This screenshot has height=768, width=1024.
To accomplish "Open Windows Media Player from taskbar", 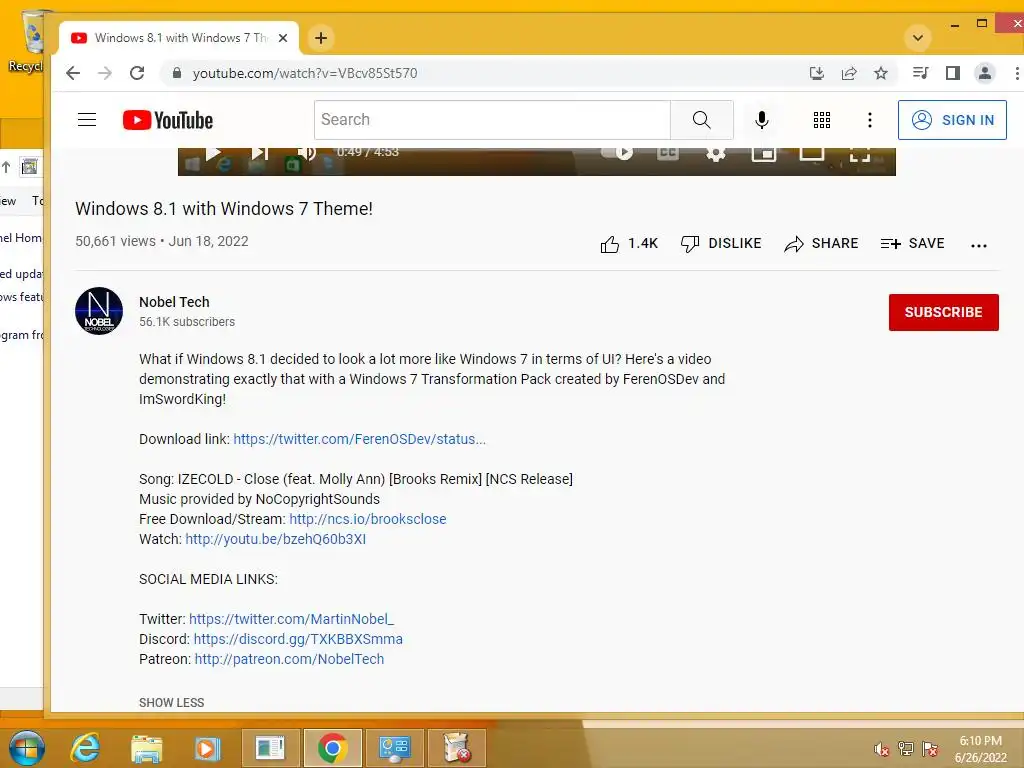I will [x=207, y=748].
